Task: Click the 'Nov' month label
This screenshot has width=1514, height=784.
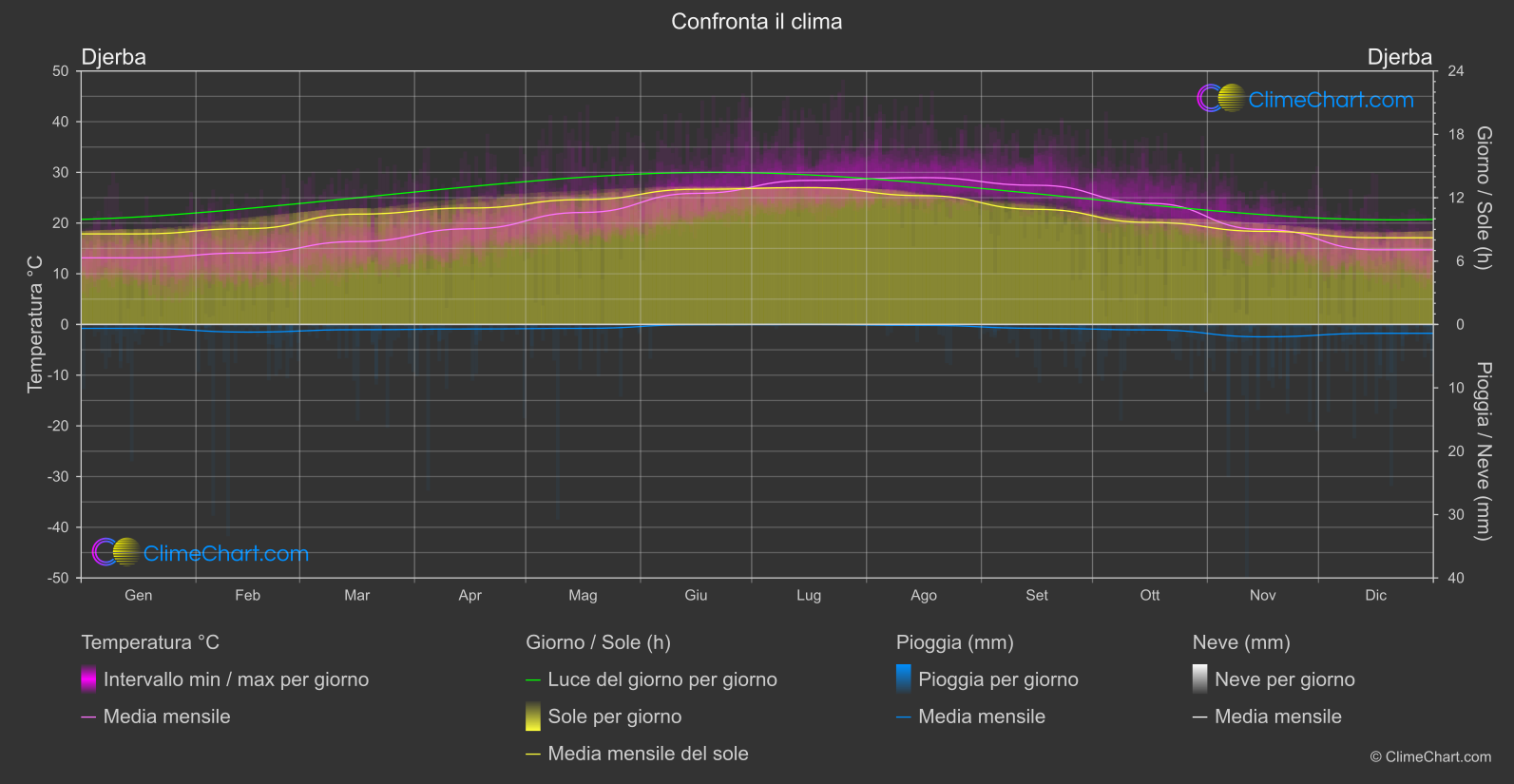Action: click(1262, 595)
